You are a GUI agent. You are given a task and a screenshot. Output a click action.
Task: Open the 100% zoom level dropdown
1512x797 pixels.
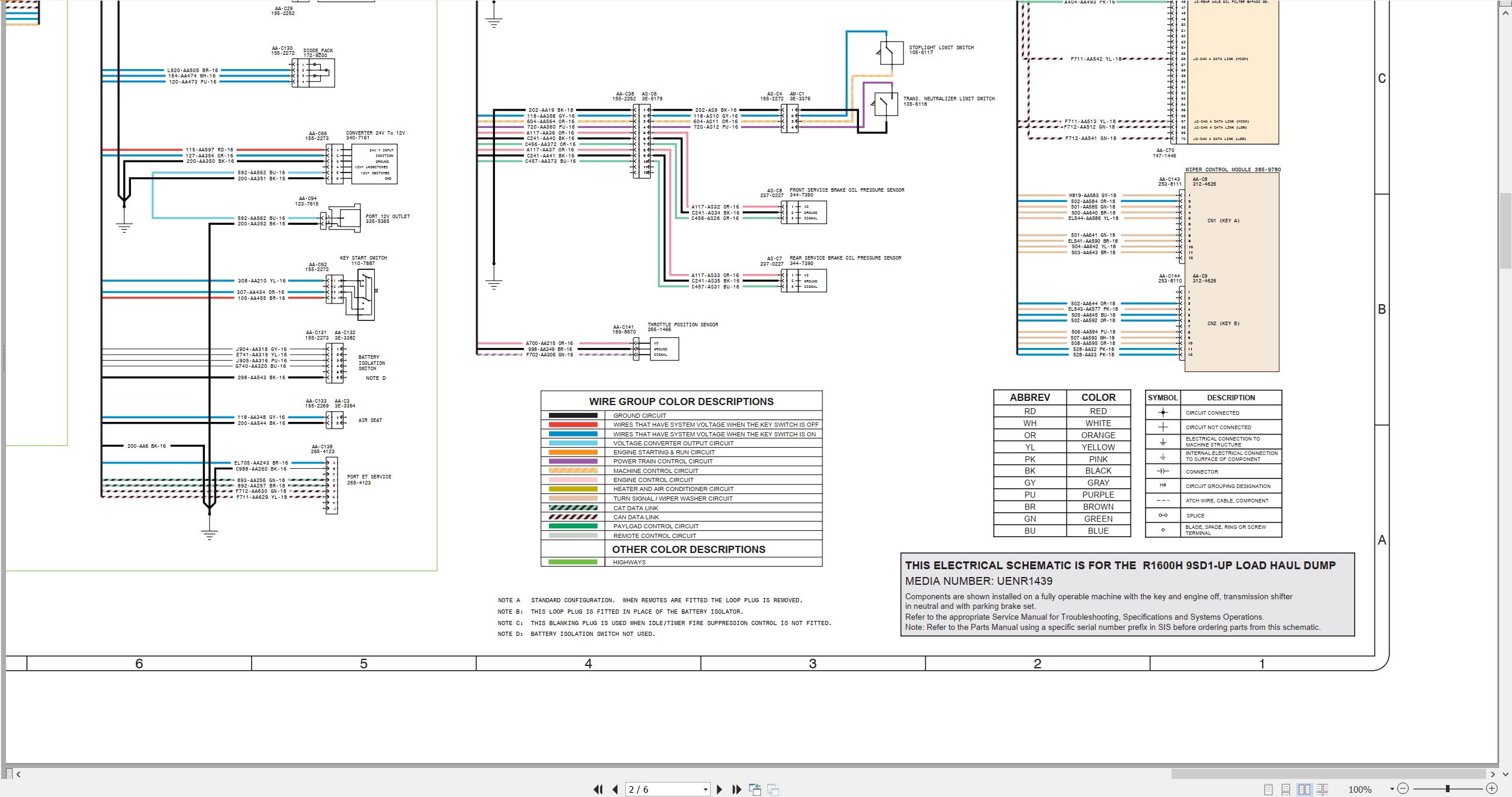pyautogui.click(x=1391, y=789)
